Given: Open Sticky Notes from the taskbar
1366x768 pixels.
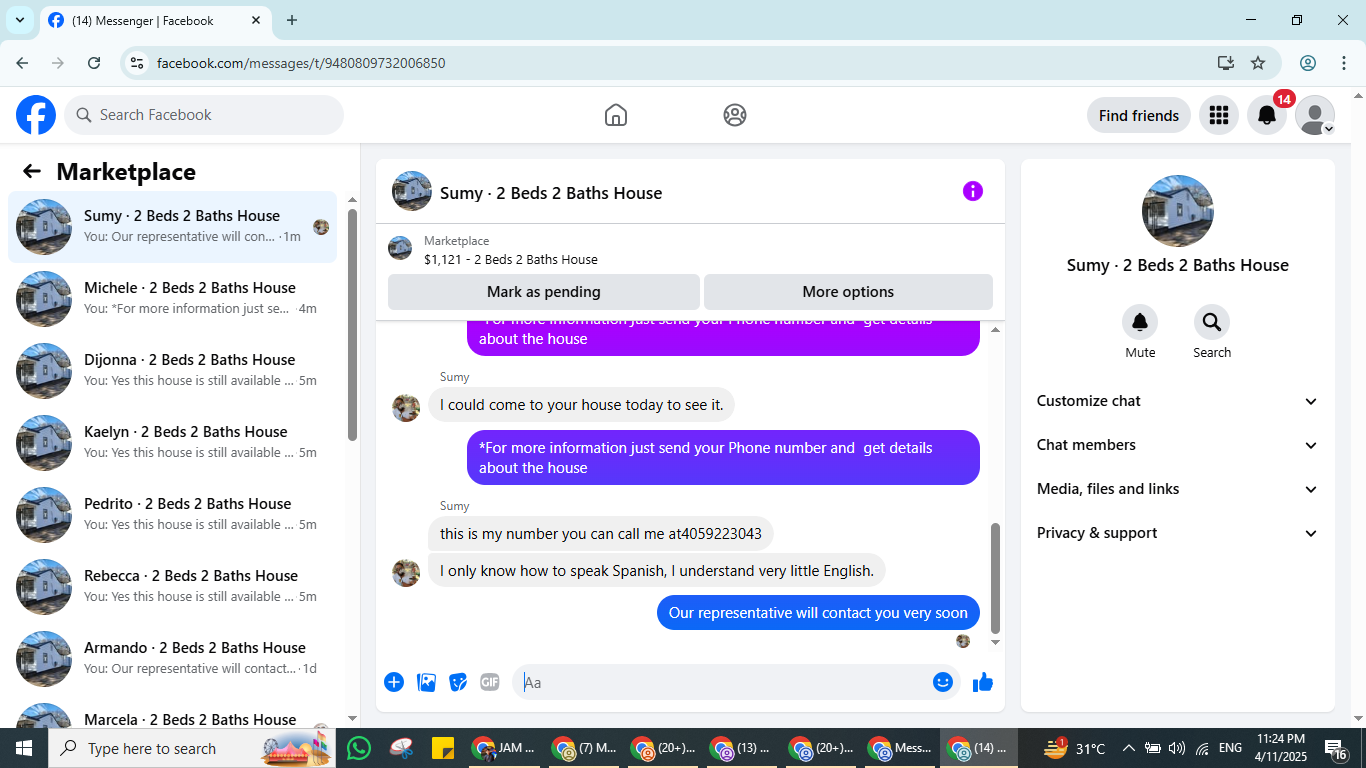Looking at the screenshot, I should coord(443,748).
